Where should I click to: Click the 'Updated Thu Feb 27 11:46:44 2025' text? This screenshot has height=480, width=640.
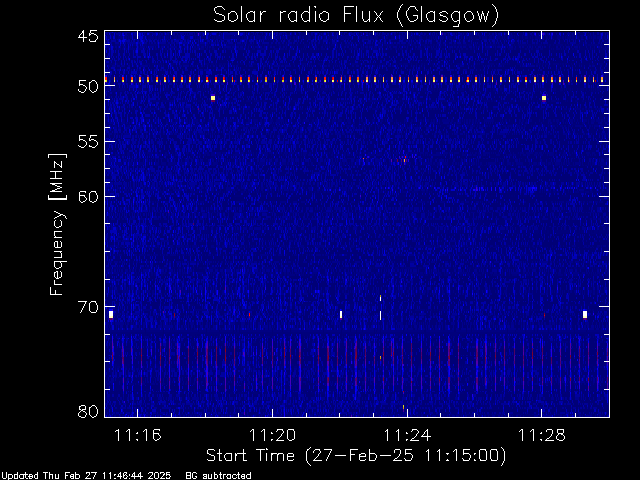point(86,476)
